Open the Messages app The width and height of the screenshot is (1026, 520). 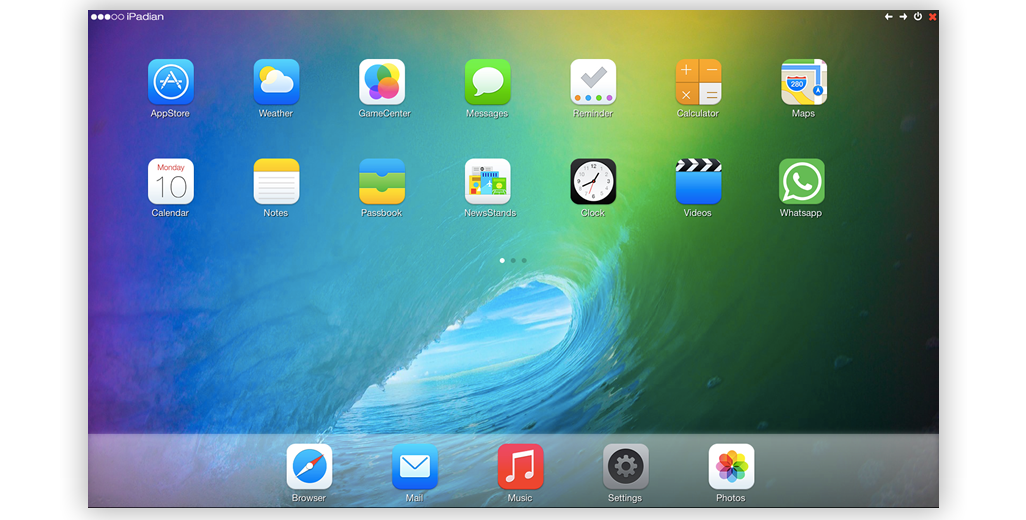487,82
